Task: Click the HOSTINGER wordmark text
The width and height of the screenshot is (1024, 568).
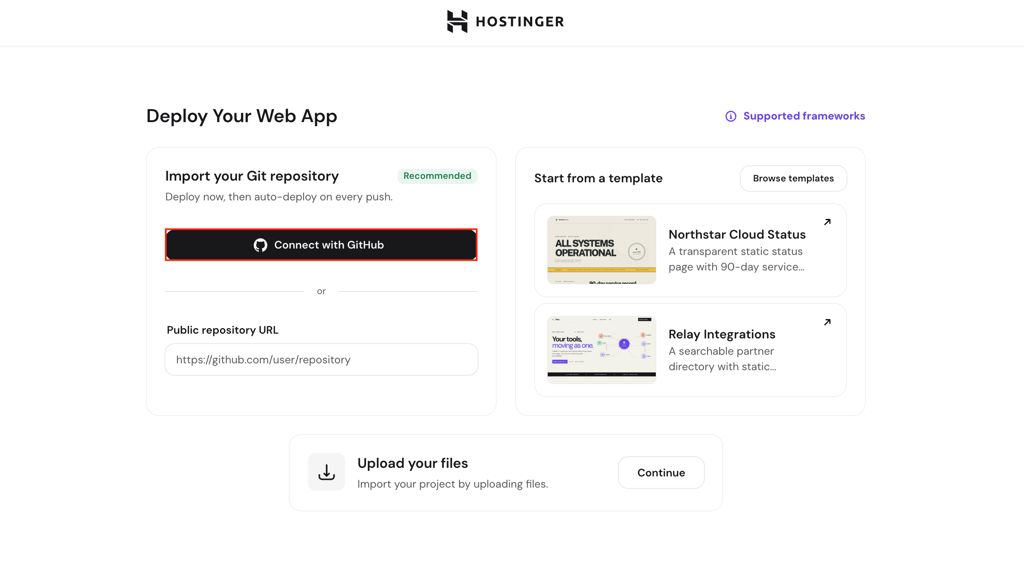Action: tap(520, 22)
